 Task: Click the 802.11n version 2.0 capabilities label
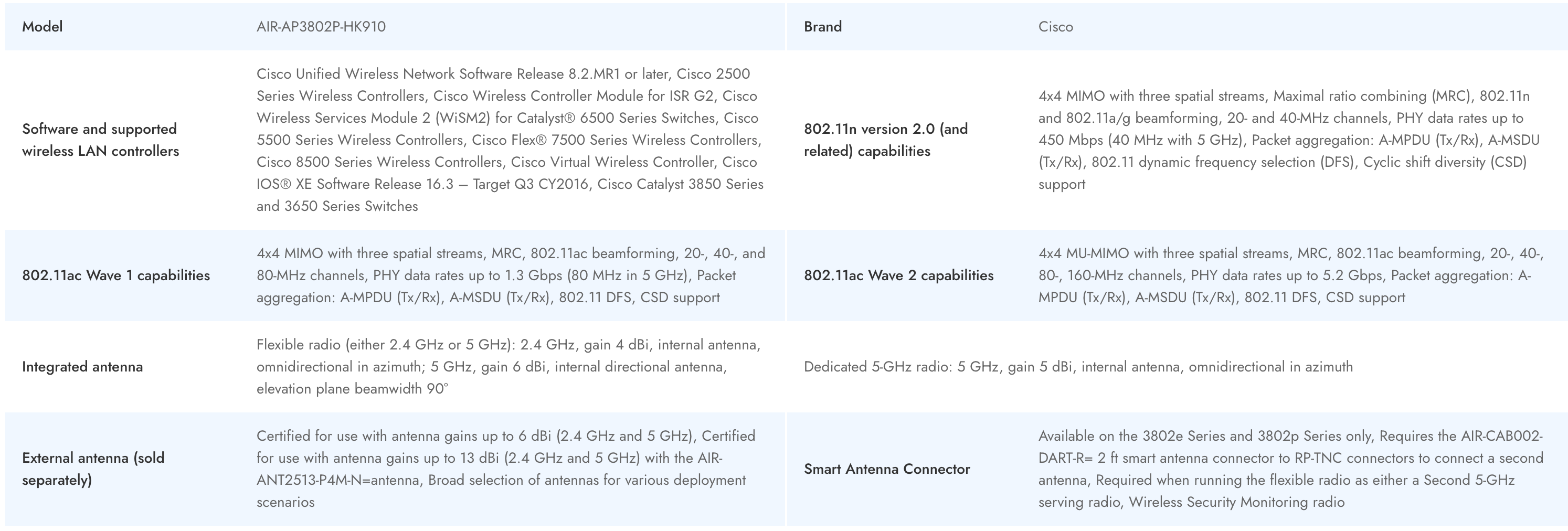[x=886, y=140]
